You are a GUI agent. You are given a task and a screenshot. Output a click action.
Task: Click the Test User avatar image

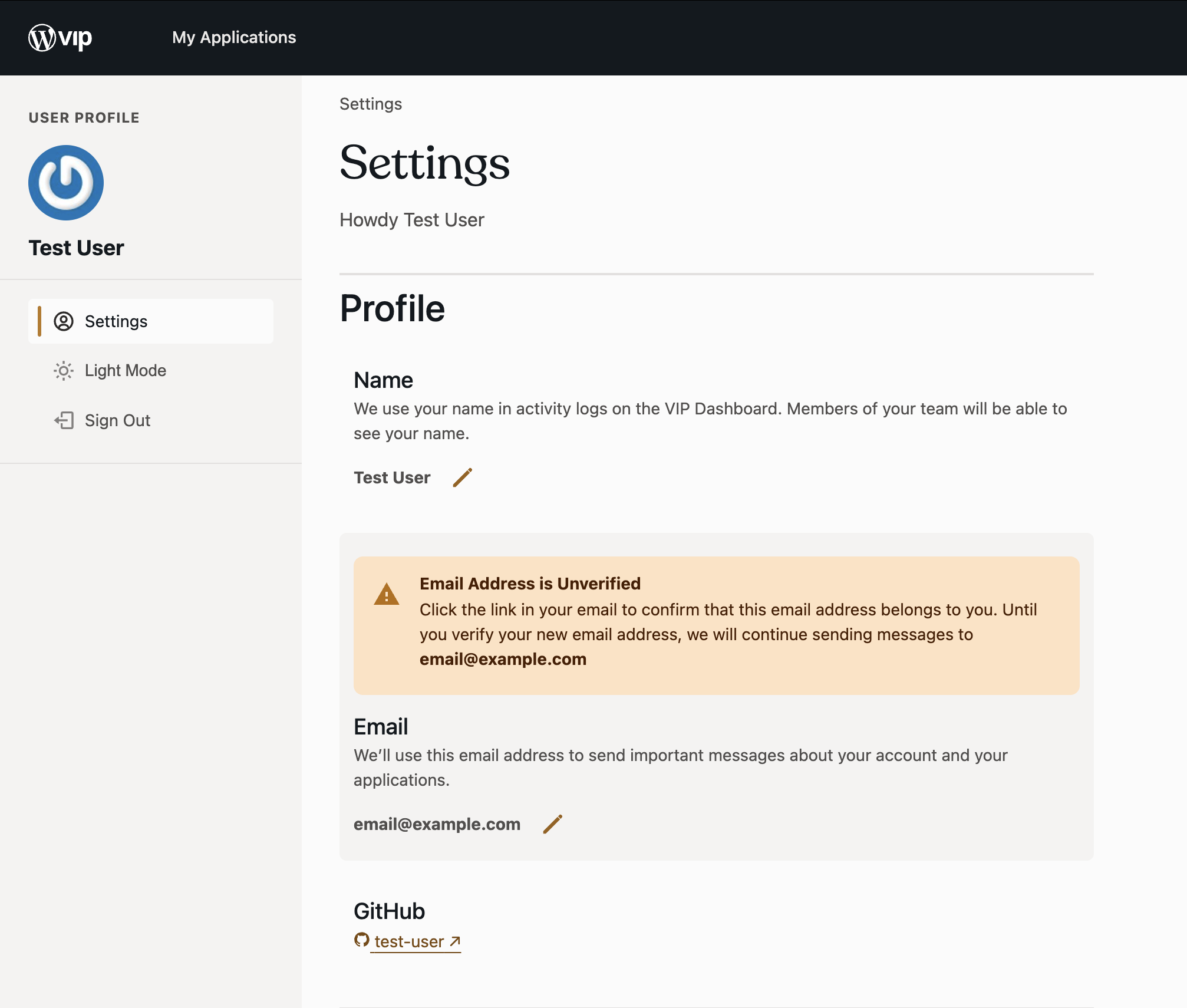66,183
